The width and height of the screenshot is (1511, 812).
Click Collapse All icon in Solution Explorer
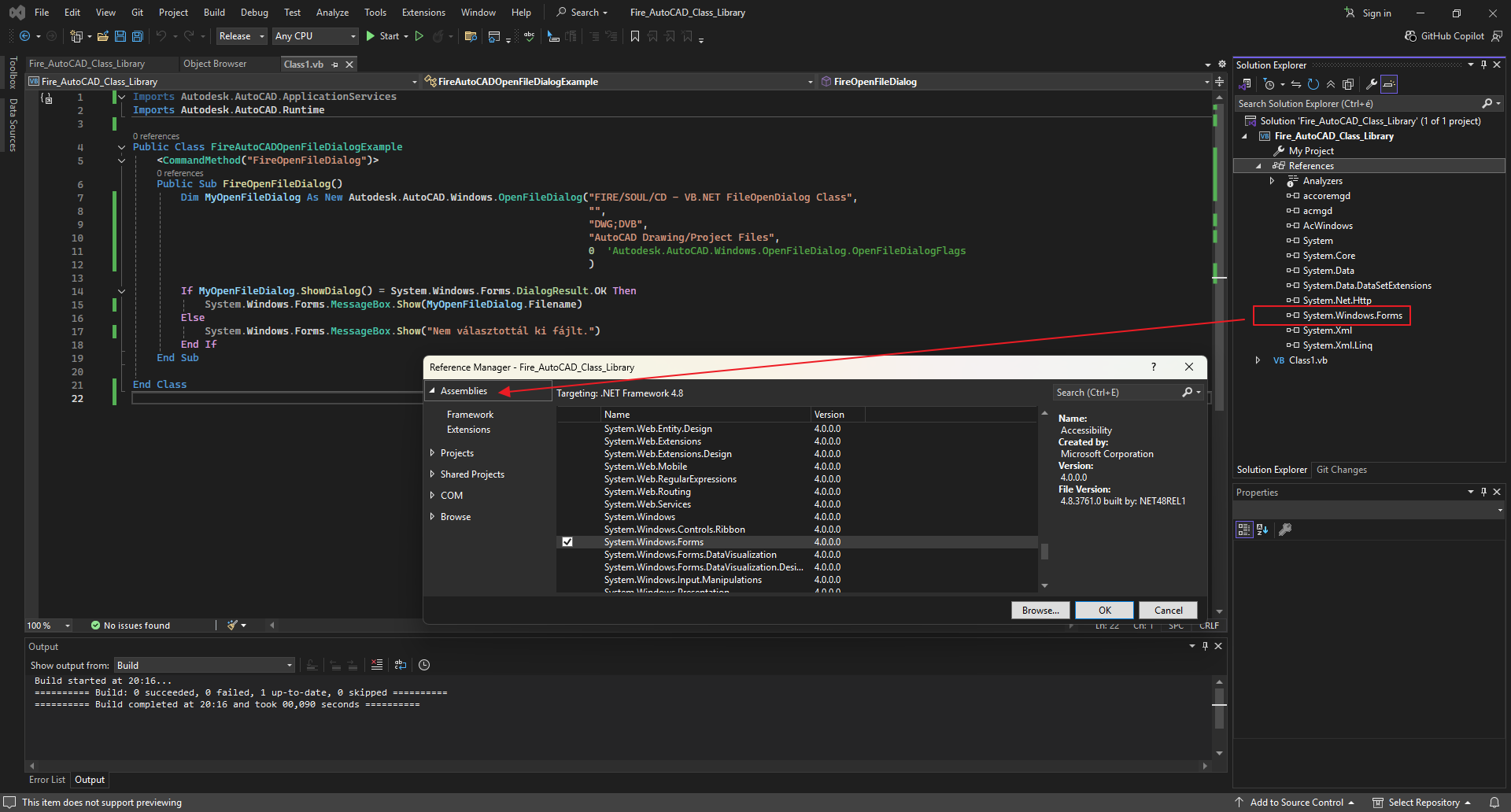tap(1331, 84)
